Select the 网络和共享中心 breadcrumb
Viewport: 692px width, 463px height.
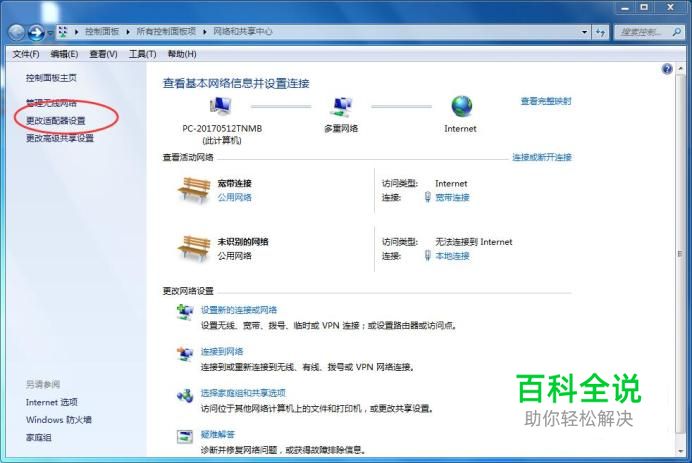pyautogui.click(x=243, y=31)
